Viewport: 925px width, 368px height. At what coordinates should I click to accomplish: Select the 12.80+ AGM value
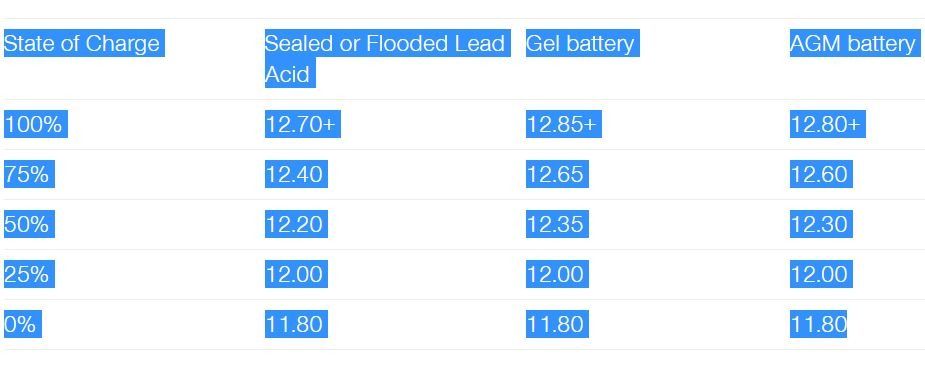[x=828, y=124]
